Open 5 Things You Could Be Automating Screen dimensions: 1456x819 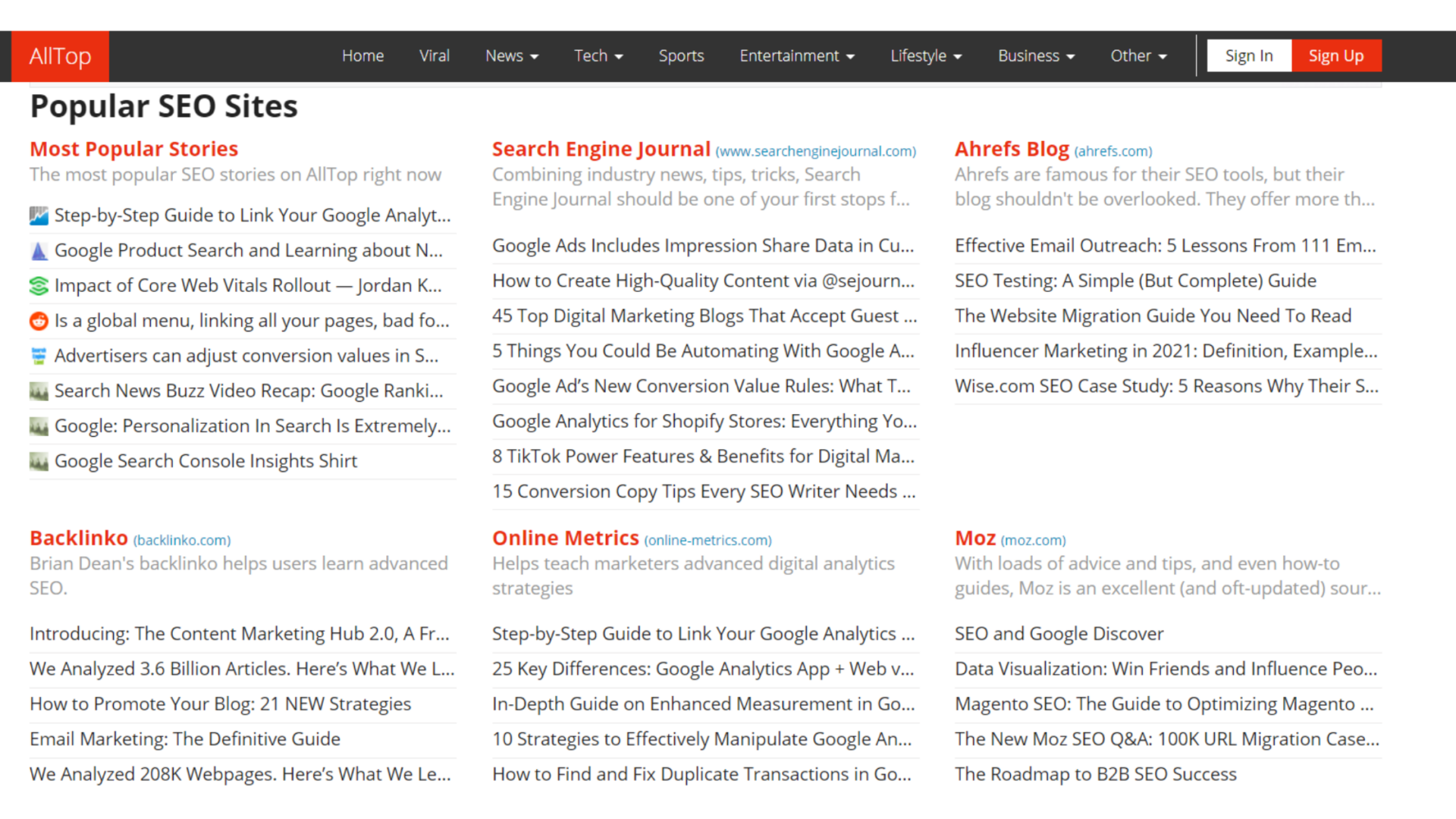point(703,351)
